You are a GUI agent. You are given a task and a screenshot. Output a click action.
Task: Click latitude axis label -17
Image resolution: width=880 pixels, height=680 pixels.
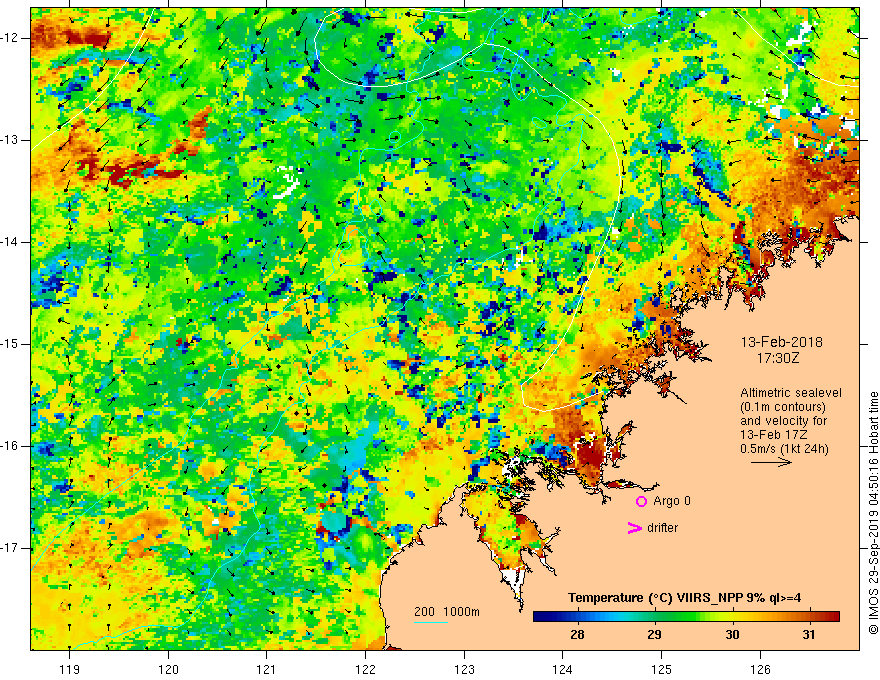10,548
